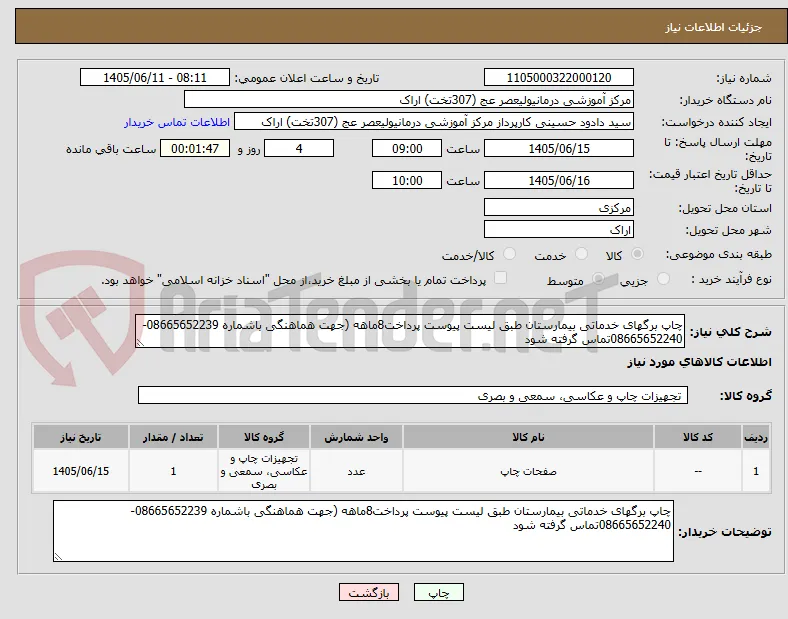
Task: Click the تاریخ نیاز column header
Action: pos(81,437)
